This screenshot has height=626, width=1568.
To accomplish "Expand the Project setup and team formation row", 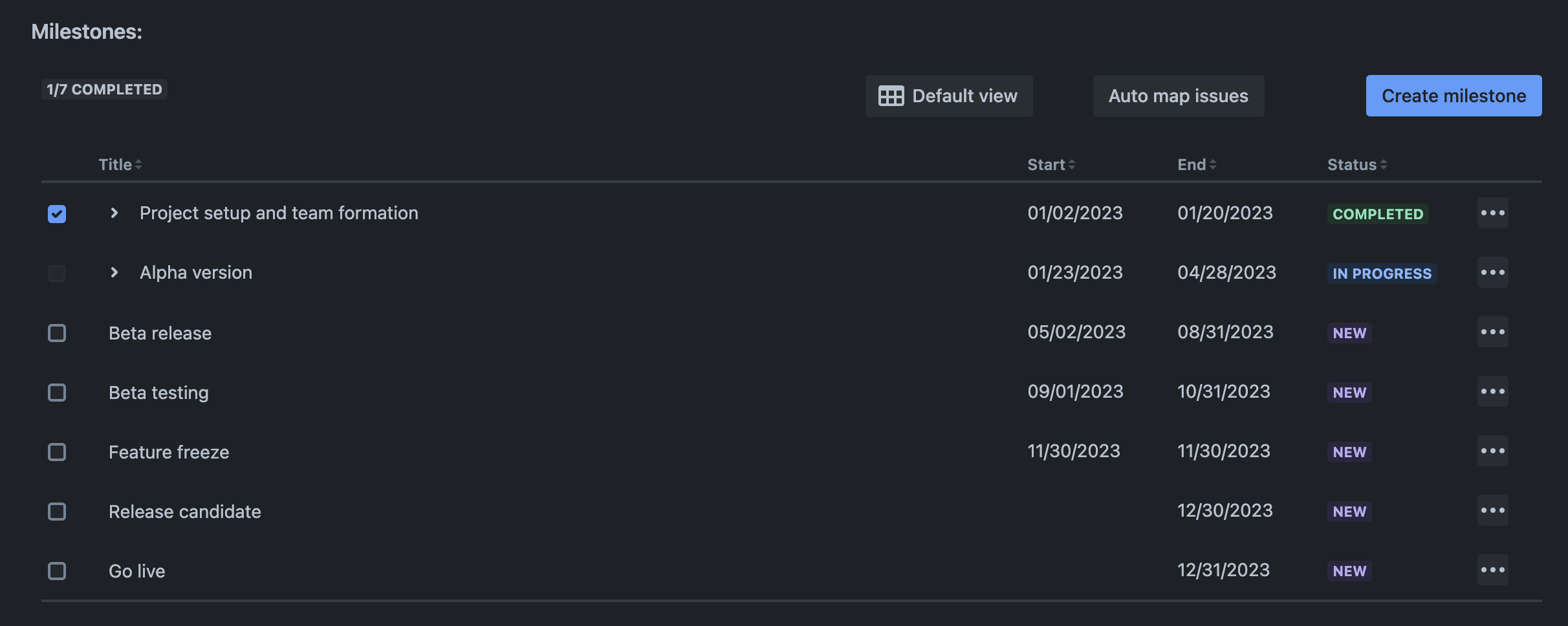I will (x=114, y=213).
